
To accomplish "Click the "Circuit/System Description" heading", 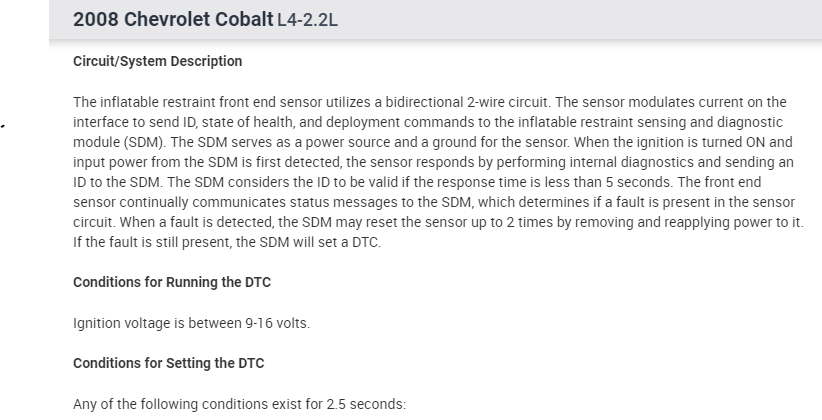I will click(x=157, y=61).
